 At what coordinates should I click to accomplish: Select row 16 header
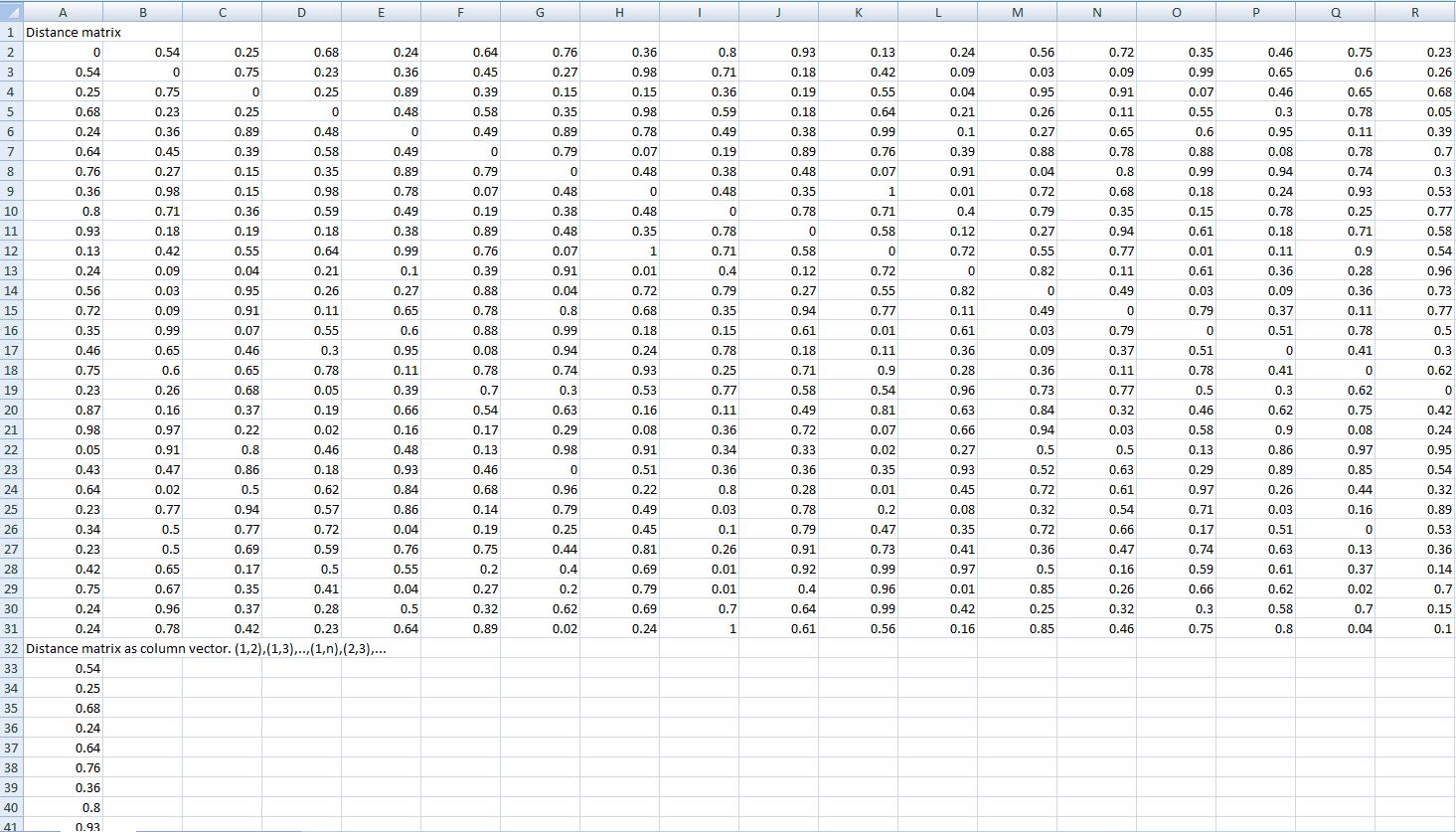coord(11,330)
